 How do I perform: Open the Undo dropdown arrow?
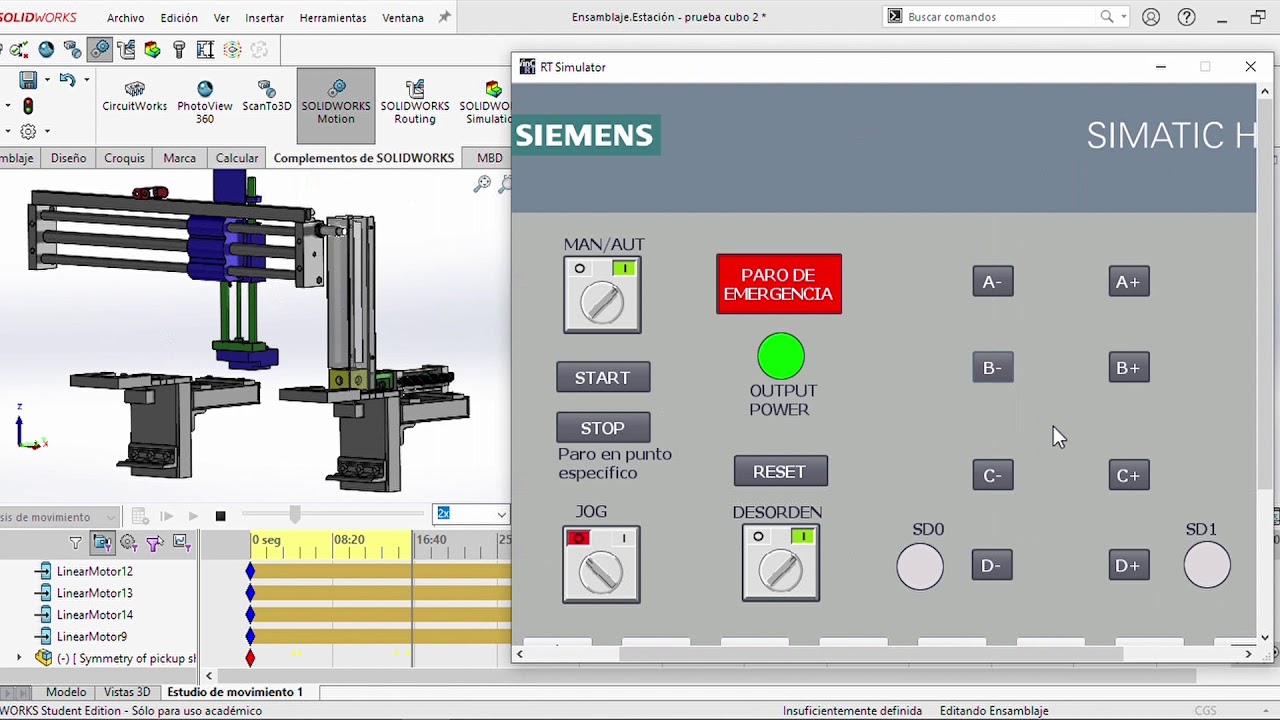(86, 81)
